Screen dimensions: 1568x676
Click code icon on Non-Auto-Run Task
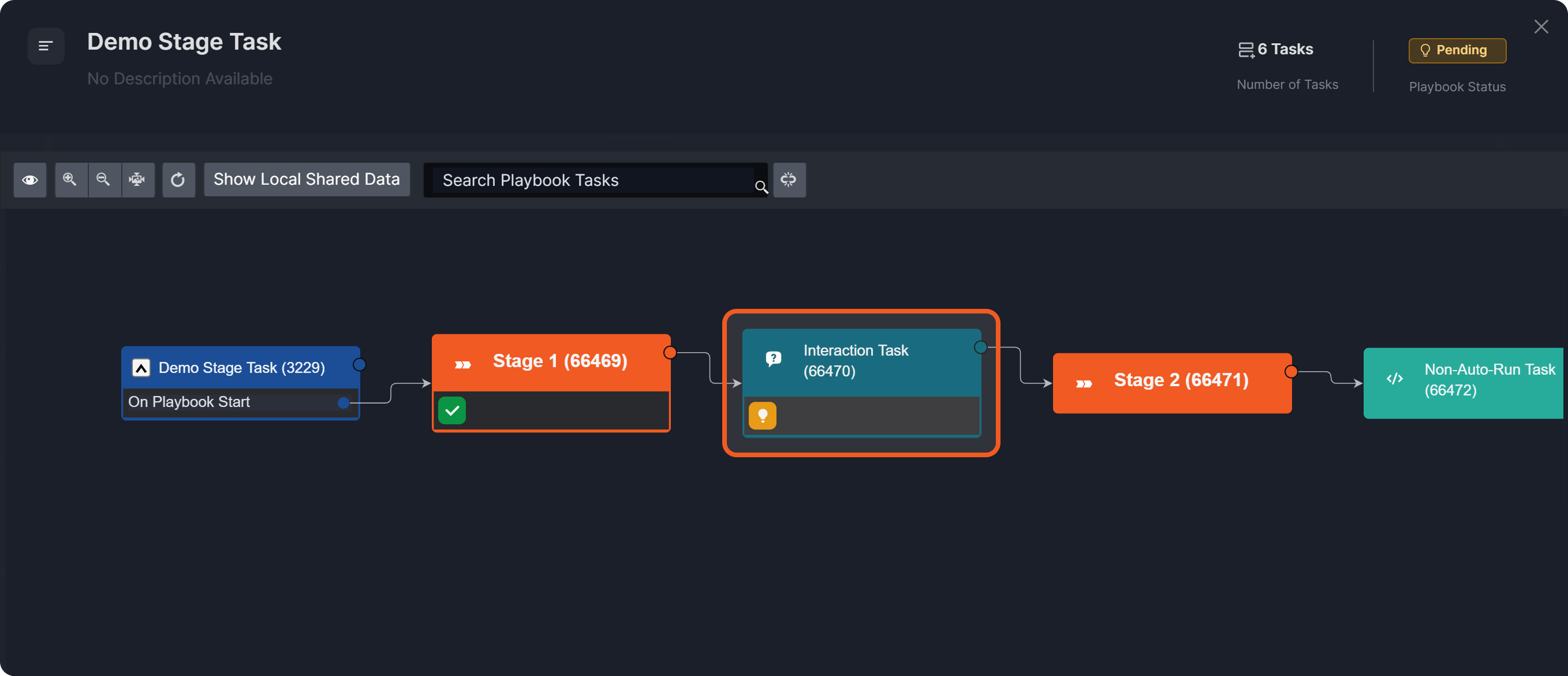pos(1395,379)
